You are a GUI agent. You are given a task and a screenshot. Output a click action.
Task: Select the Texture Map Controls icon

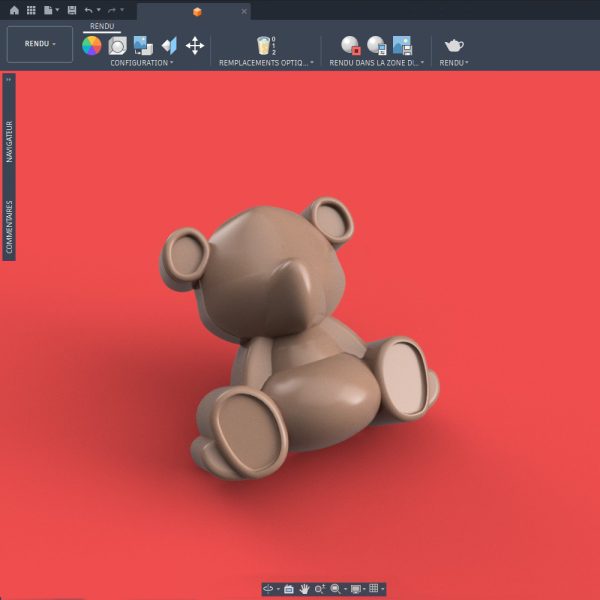pyautogui.click(x=169, y=46)
